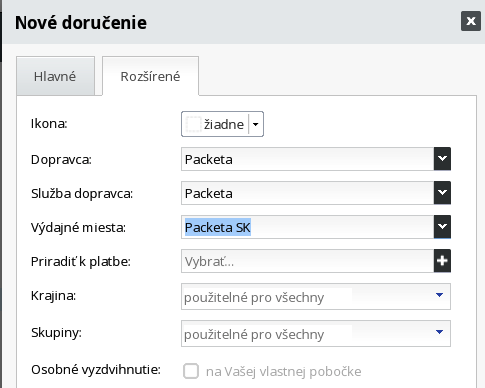The width and height of the screenshot is (485, 388).
Task: Close the Nové doručenie dialog
Action: (471, 21)
